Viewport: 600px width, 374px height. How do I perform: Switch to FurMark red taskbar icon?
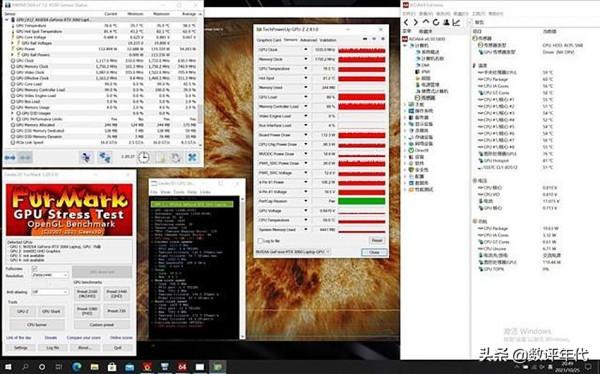point(147,367)
